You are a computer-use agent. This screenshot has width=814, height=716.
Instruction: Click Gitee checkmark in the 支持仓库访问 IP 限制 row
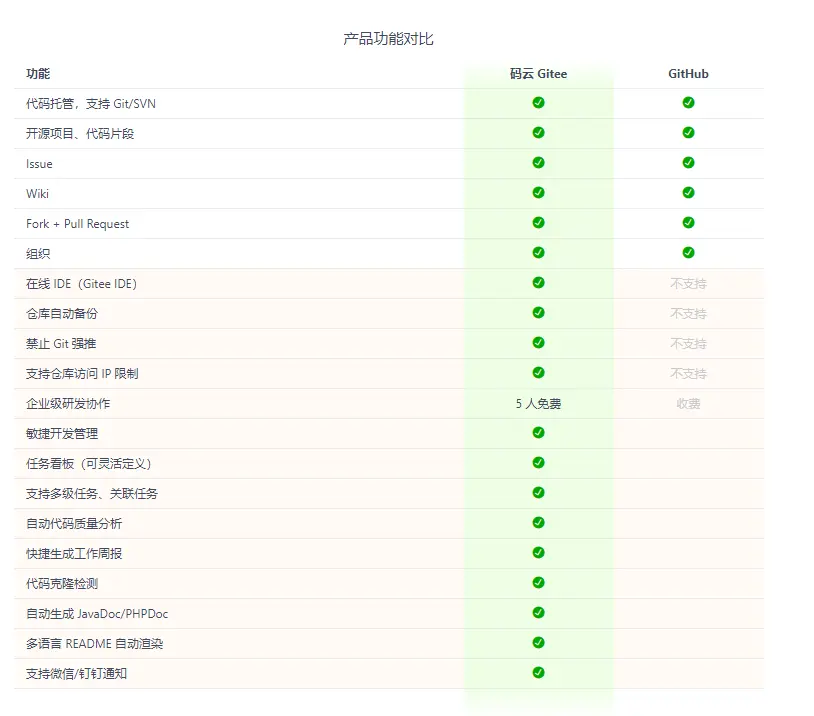click(x=538, y=372)
